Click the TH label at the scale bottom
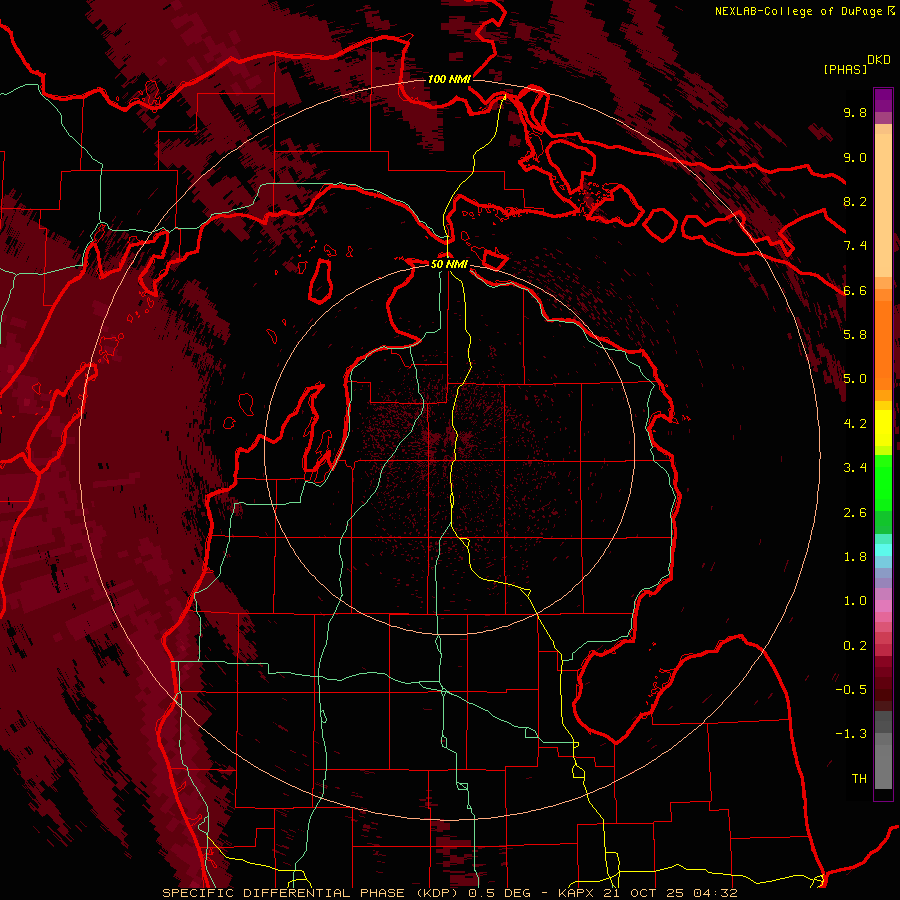 (859, 779)
